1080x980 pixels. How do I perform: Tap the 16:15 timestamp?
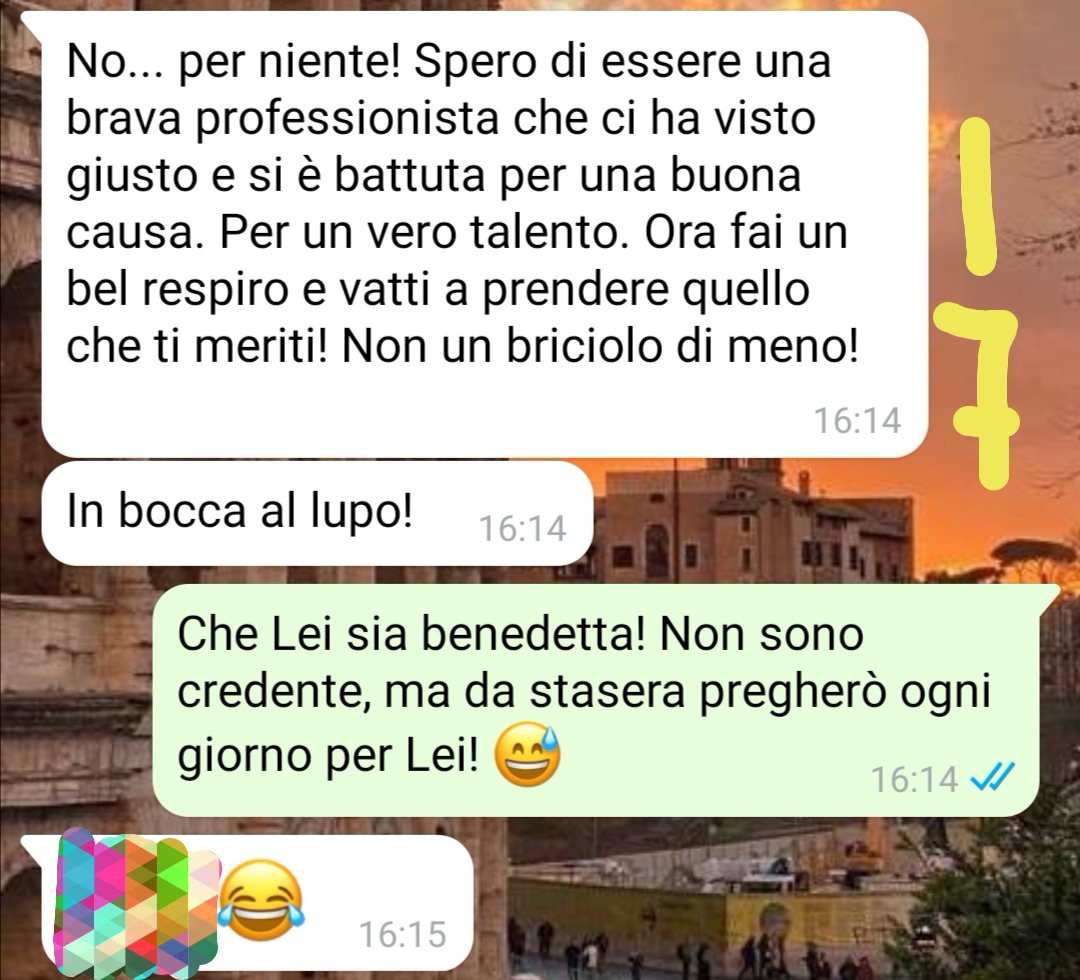point(402,935)
